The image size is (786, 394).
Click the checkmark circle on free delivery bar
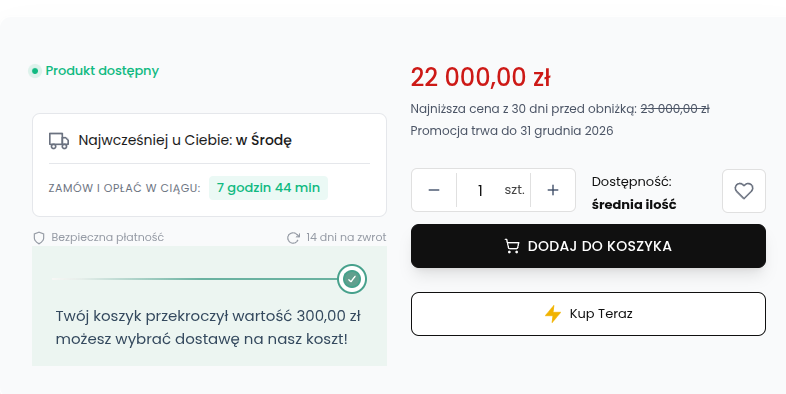(x=352, y=279)
